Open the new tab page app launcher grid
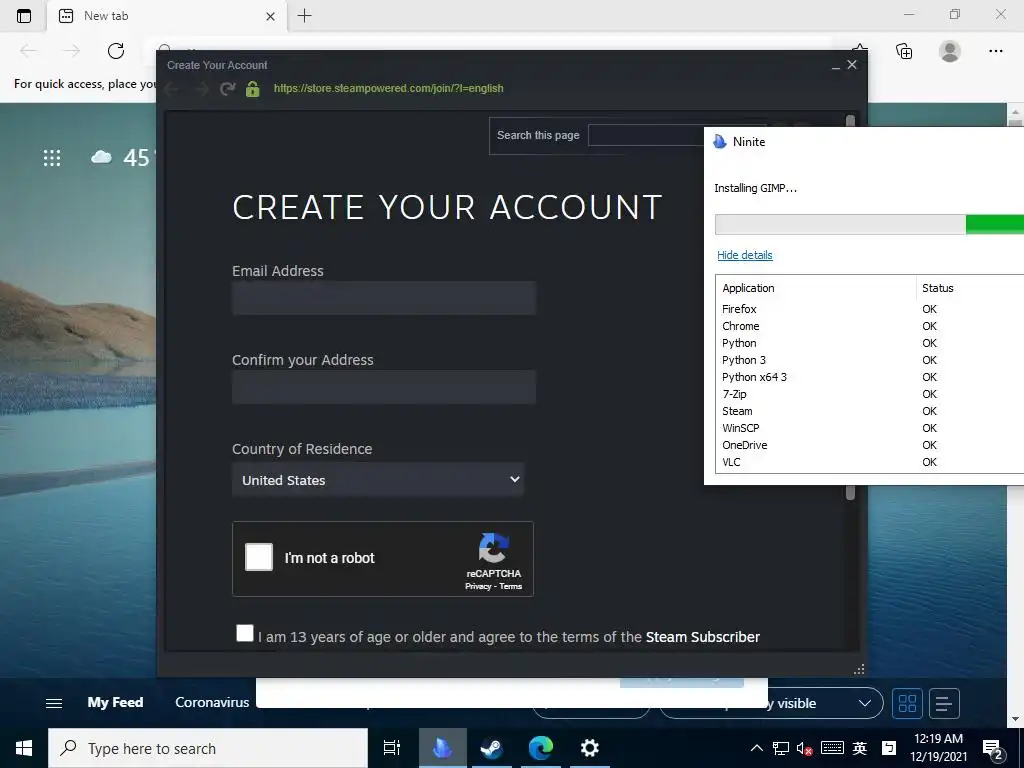The height and width of the screenshot is (768, 1024). click(x=52, y=157)
